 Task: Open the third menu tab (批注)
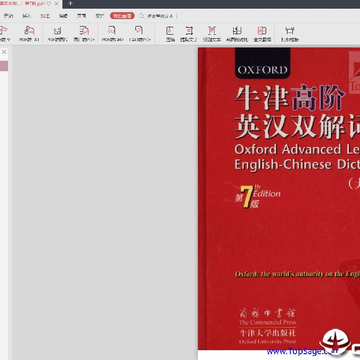coord(45,16)
